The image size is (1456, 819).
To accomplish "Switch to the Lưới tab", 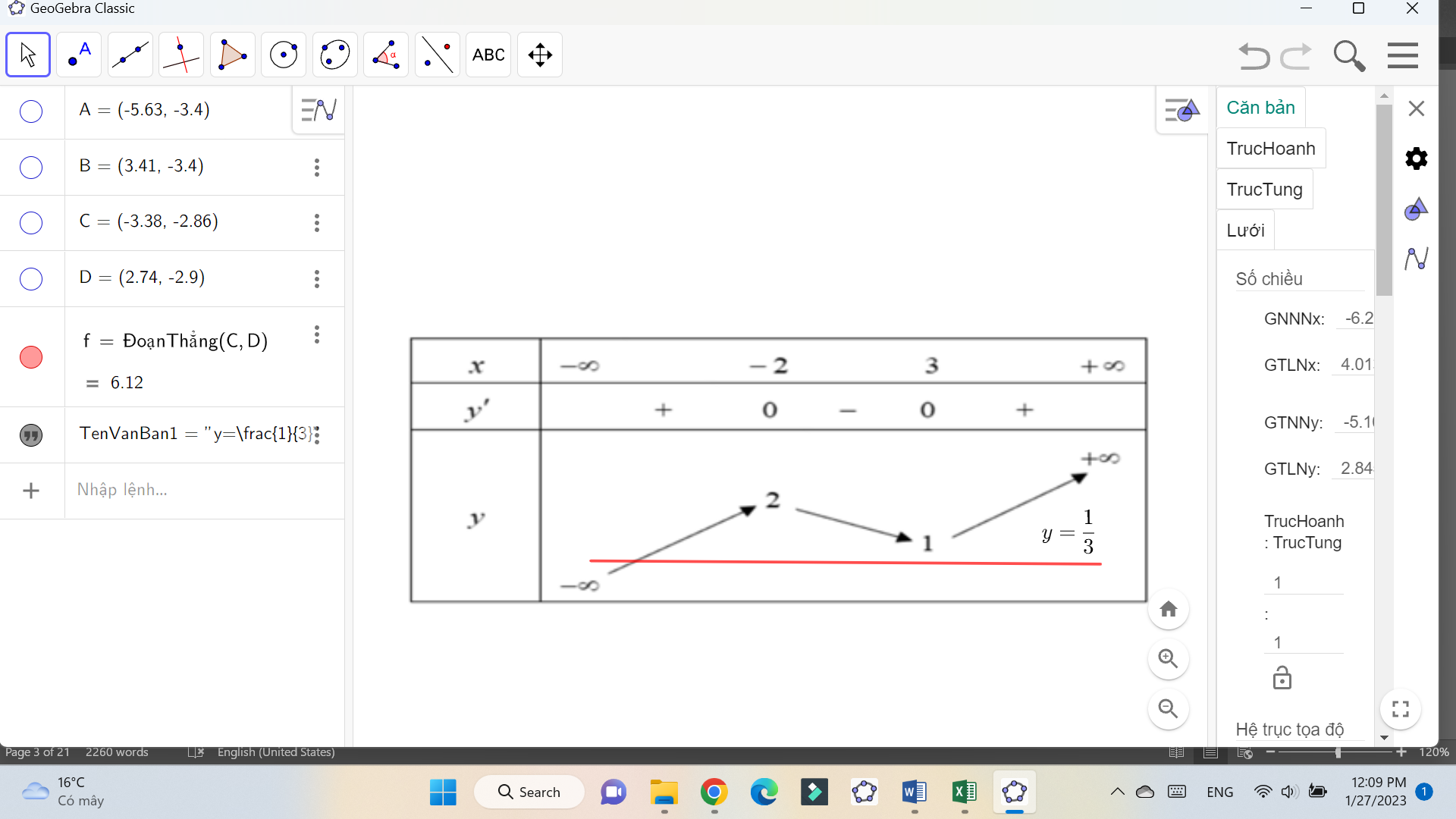I will pos(1245,231).
